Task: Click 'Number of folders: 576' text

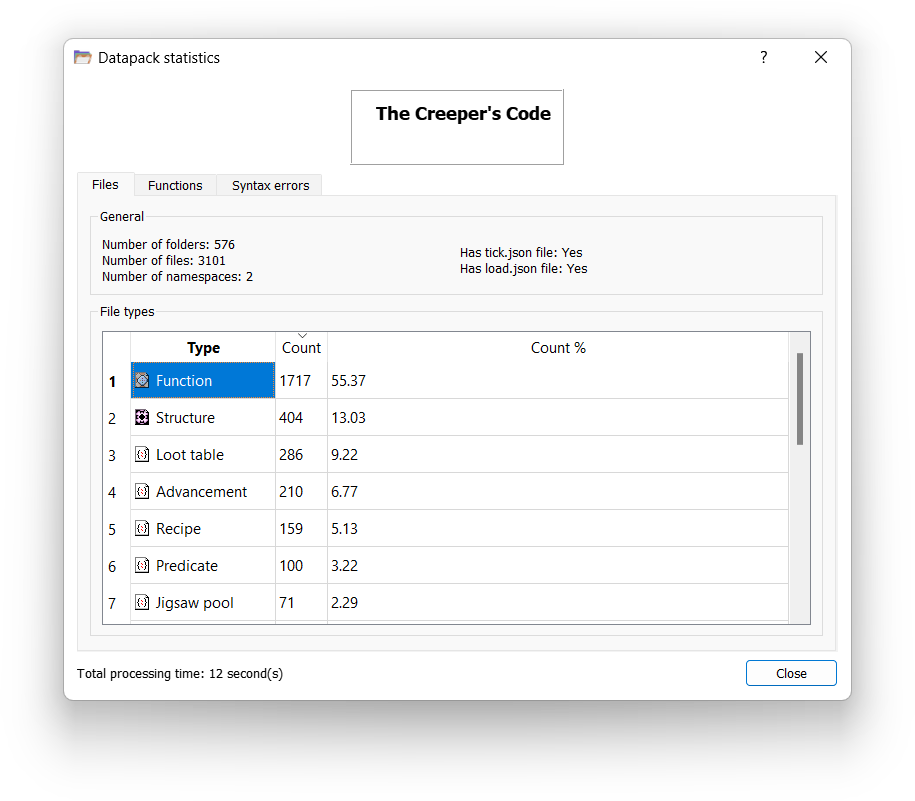Action: (x=168, y=244)
